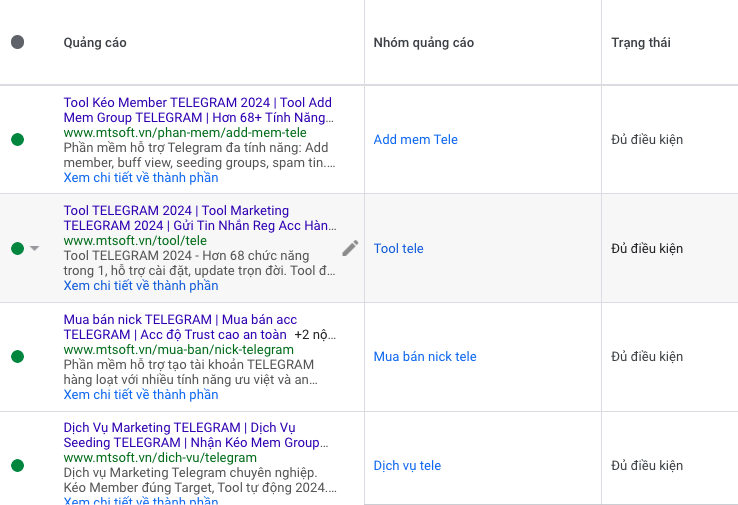Sort by the Quảng cáo column header
This screenshot has width=738, height=505.
95,43
